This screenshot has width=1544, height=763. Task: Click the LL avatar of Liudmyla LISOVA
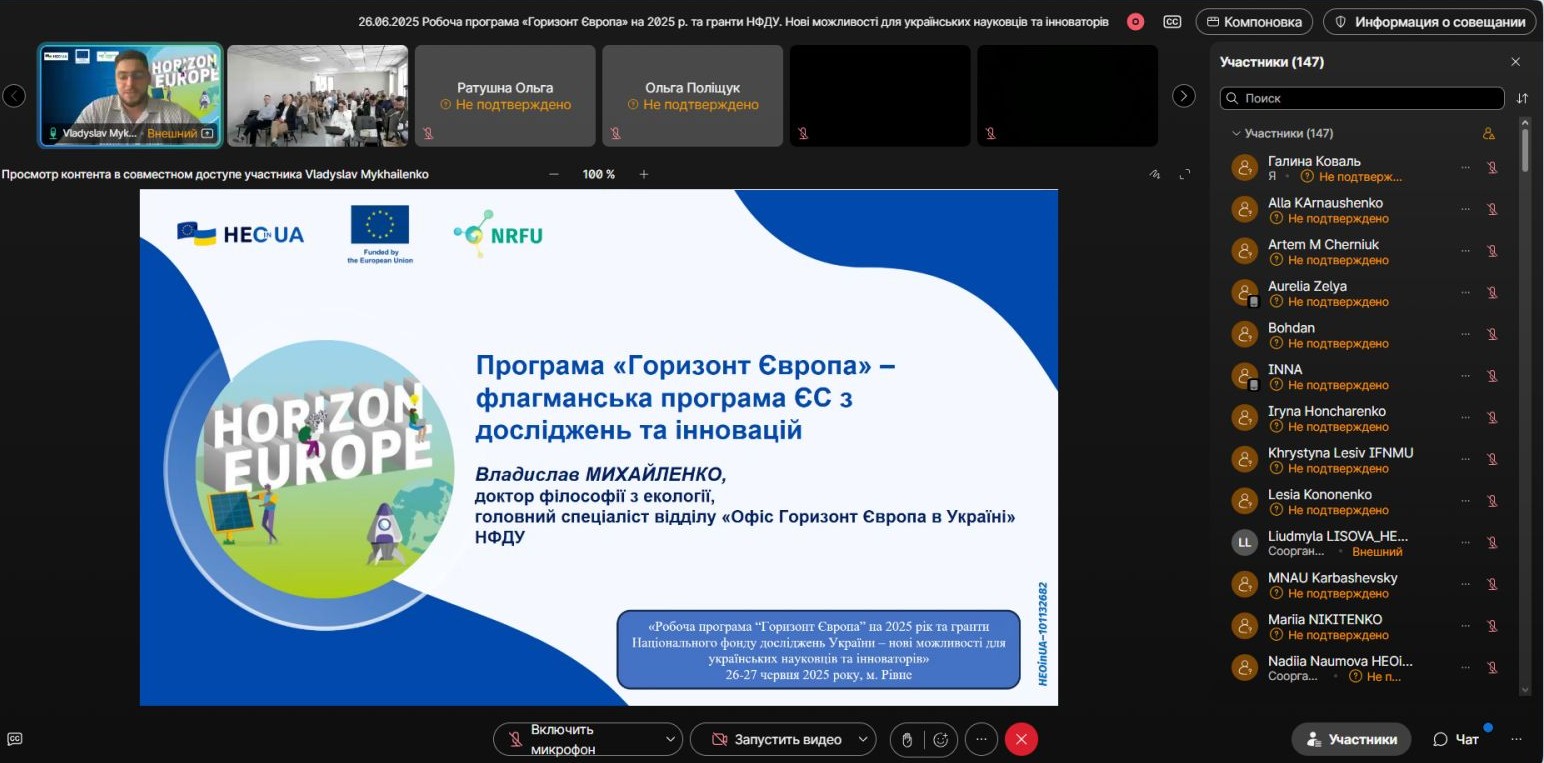(x=1244, y=543)
